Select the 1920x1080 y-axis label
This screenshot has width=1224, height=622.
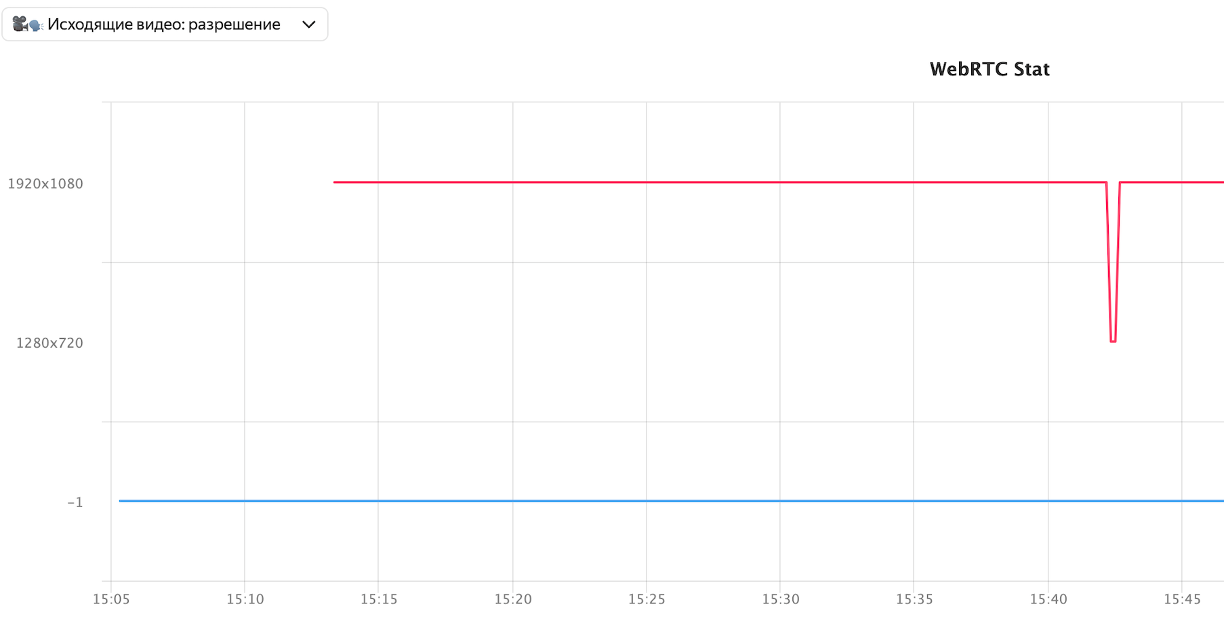(46, 183)
